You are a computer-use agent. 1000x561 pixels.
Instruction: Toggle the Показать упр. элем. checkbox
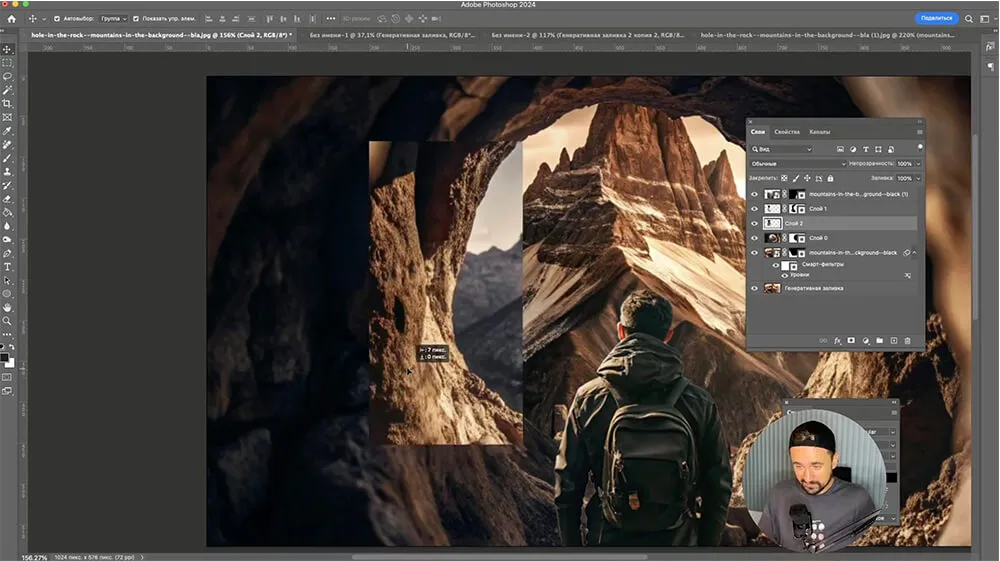coord(137,19)
